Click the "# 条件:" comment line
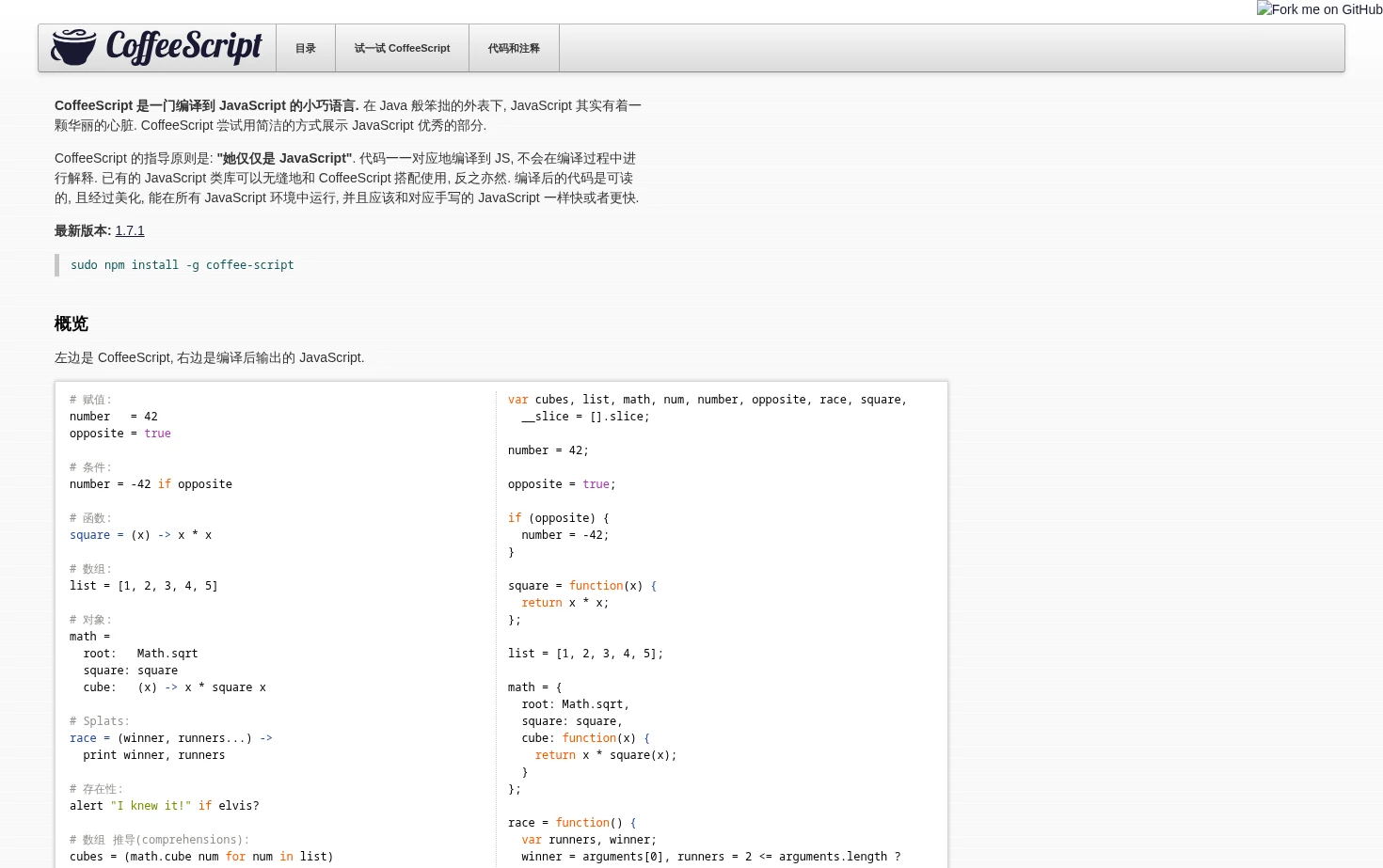The height and width of the screenshot is (868, 1383). (x=90, y=467)
